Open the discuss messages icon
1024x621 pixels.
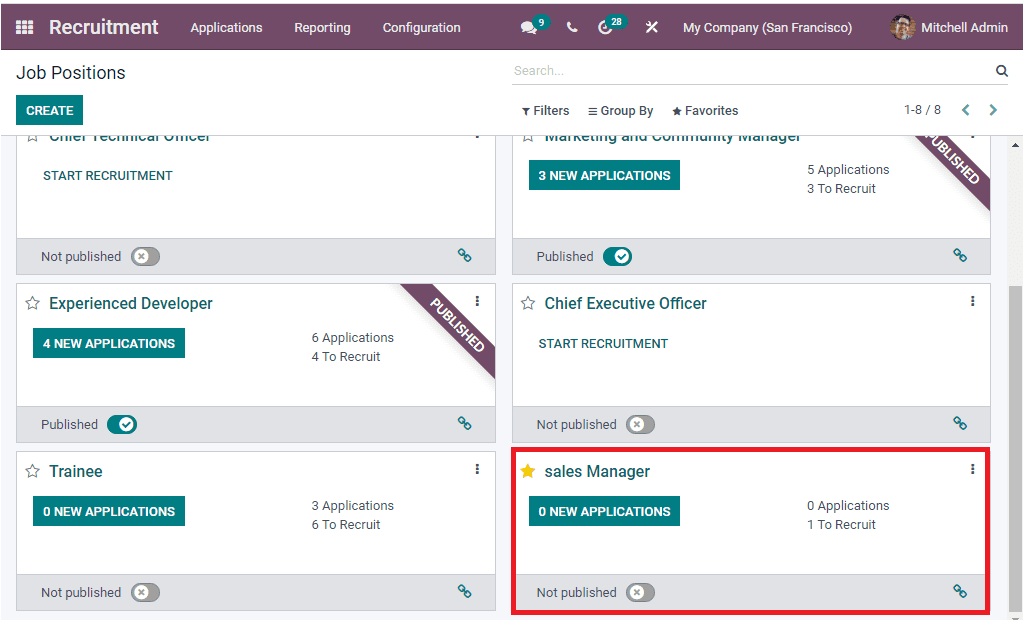tap(529, 27)
